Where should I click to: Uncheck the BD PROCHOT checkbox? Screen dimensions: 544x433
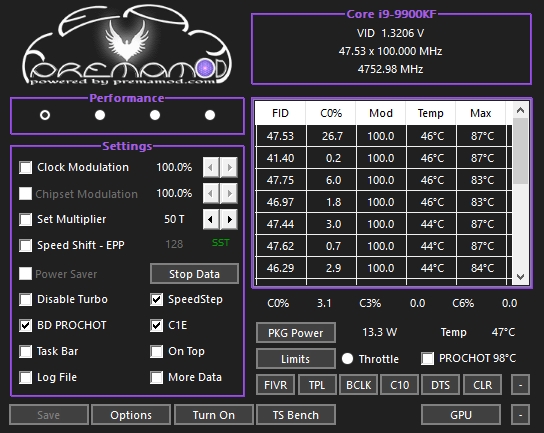tap(25, 325)
